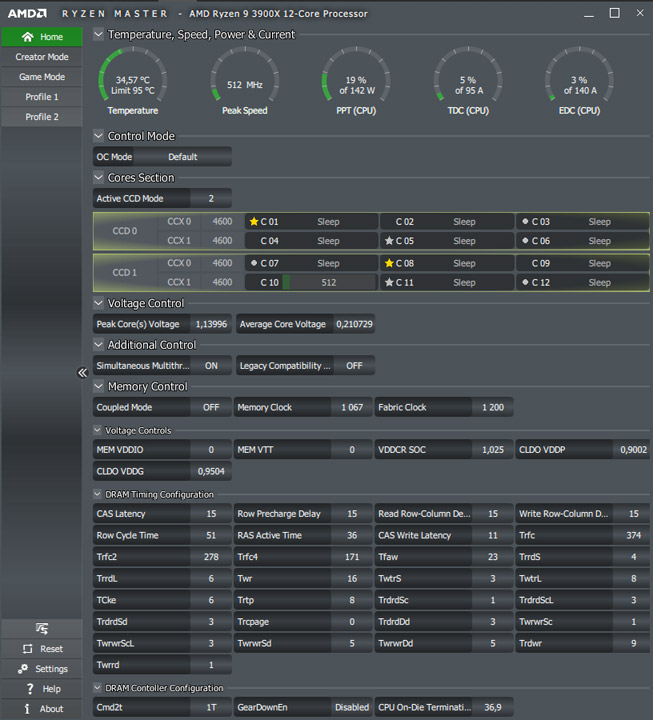The height and width of the screenshot is (720, 653).
Task: Click the gold star on core C 01
Action: 253,222
